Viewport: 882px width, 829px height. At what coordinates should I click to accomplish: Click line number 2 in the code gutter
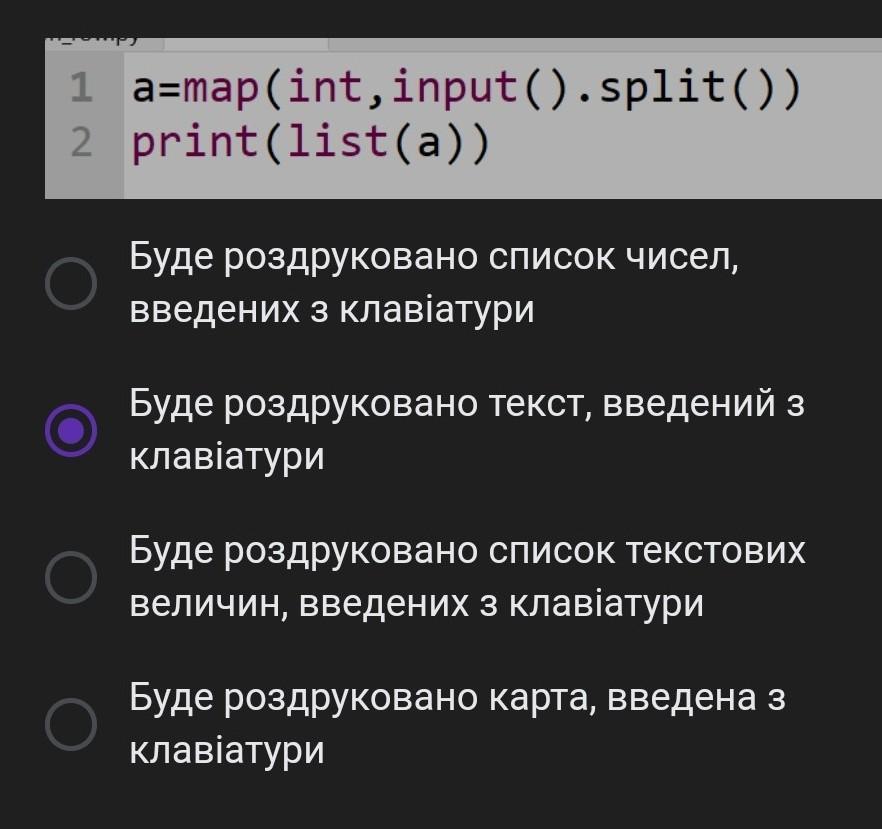click(x=81, y=143)
